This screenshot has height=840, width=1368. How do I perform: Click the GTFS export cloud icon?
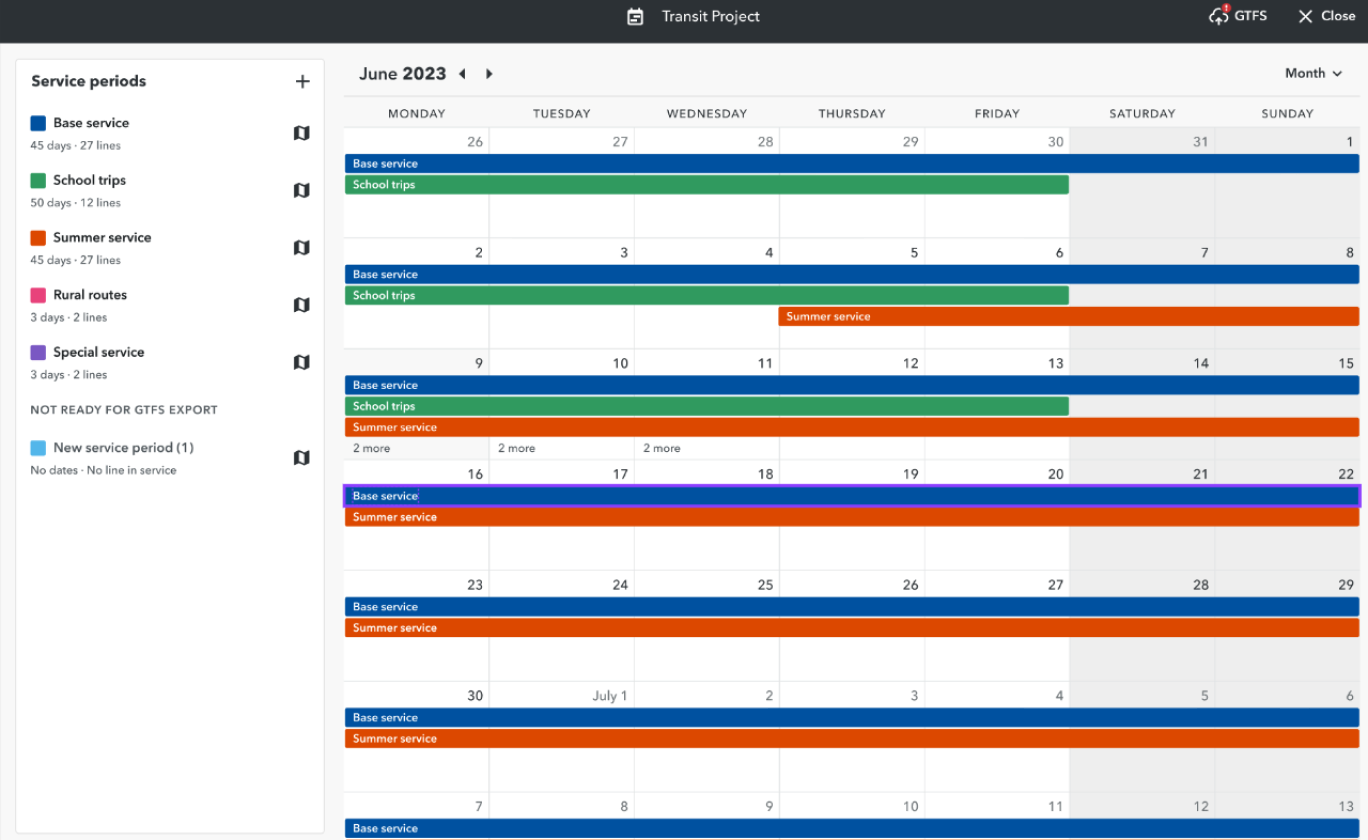point(1218,15)
